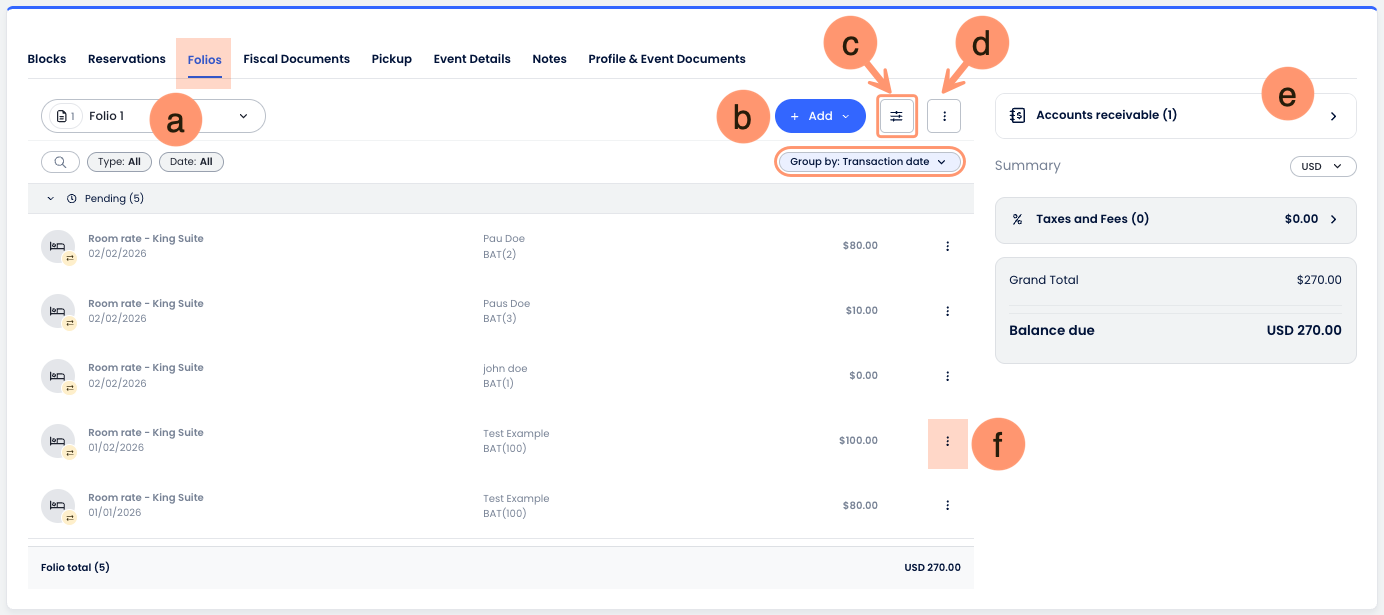Viewport: 1384px width, 615px height.
Task: Click the Type: All filter chip
Action: pyautogui.click(x=119, y=162)
